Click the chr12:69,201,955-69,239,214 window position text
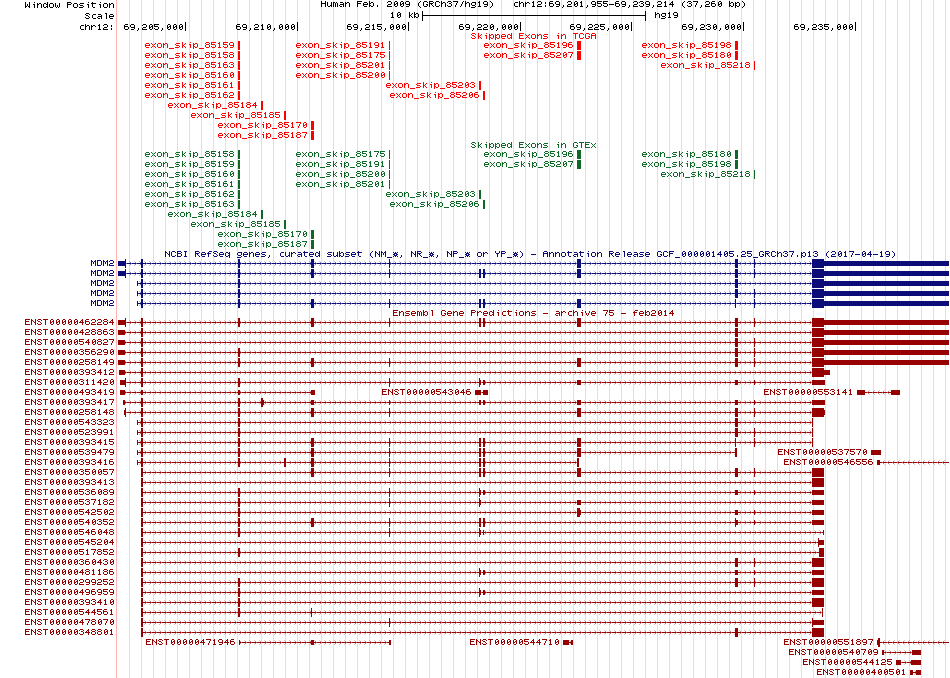950x678 pixels. (629, 4)
